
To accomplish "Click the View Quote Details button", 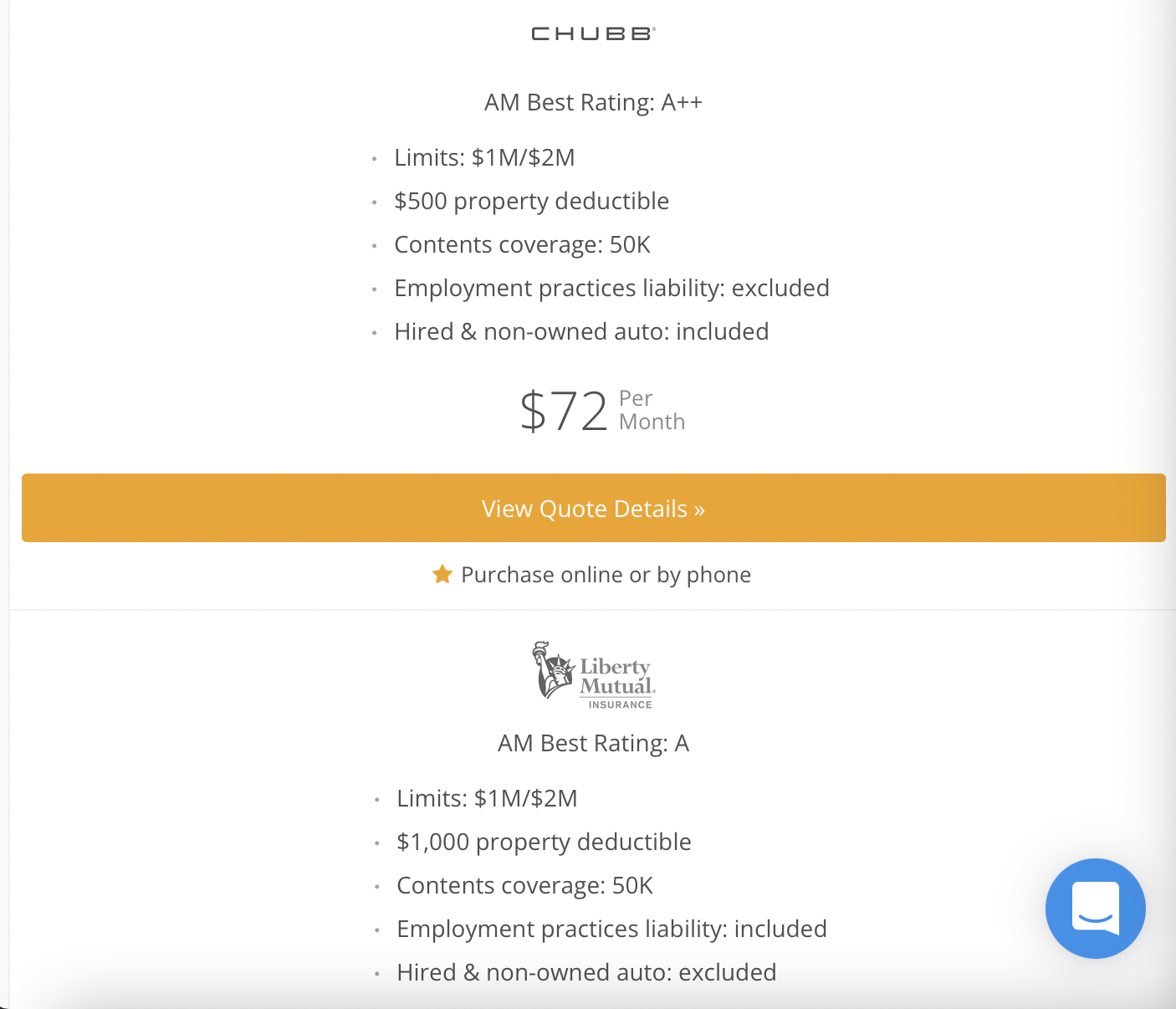I will (593, 508).
